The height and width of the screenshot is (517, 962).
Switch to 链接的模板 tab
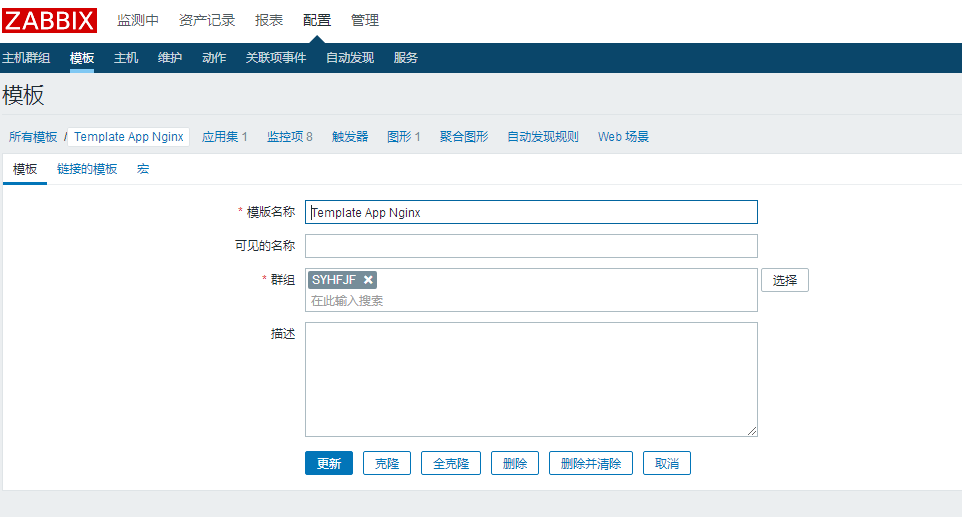pos(87,169)
